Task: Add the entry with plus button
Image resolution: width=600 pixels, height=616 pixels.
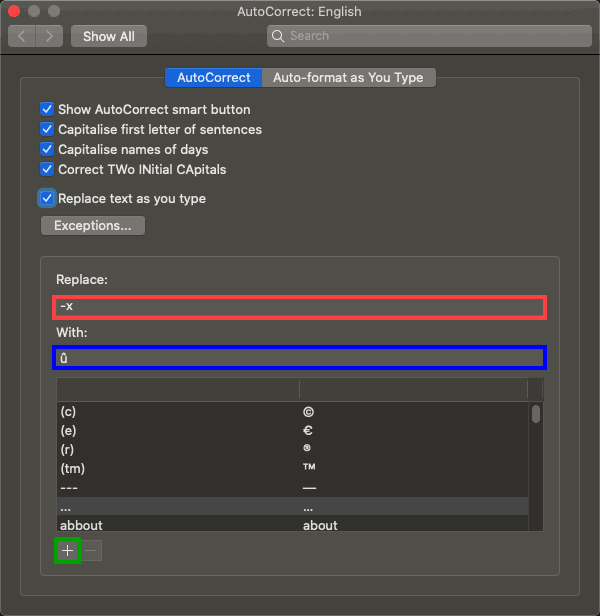Action: [68, 550]
